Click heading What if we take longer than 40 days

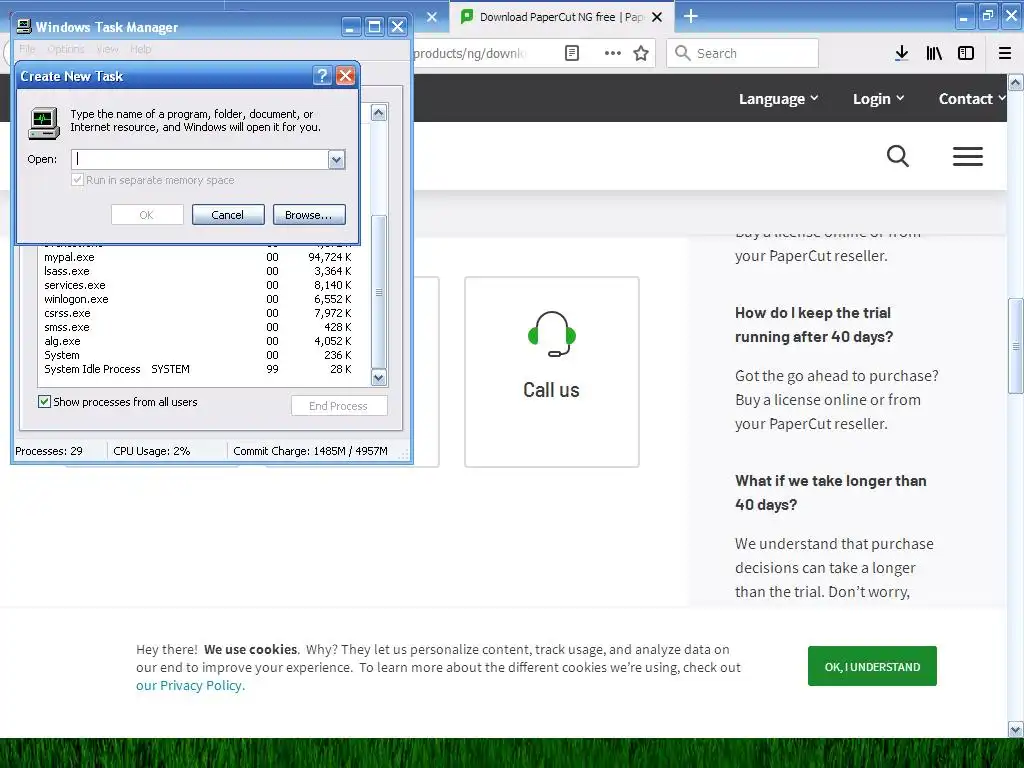(x=831, y=492)
